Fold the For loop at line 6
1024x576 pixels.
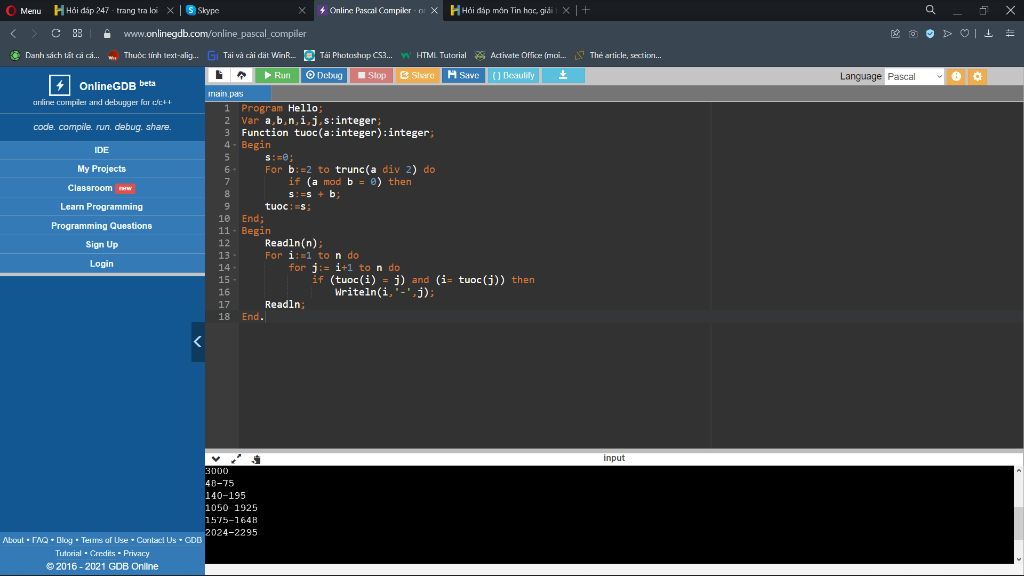pos(235,170)
